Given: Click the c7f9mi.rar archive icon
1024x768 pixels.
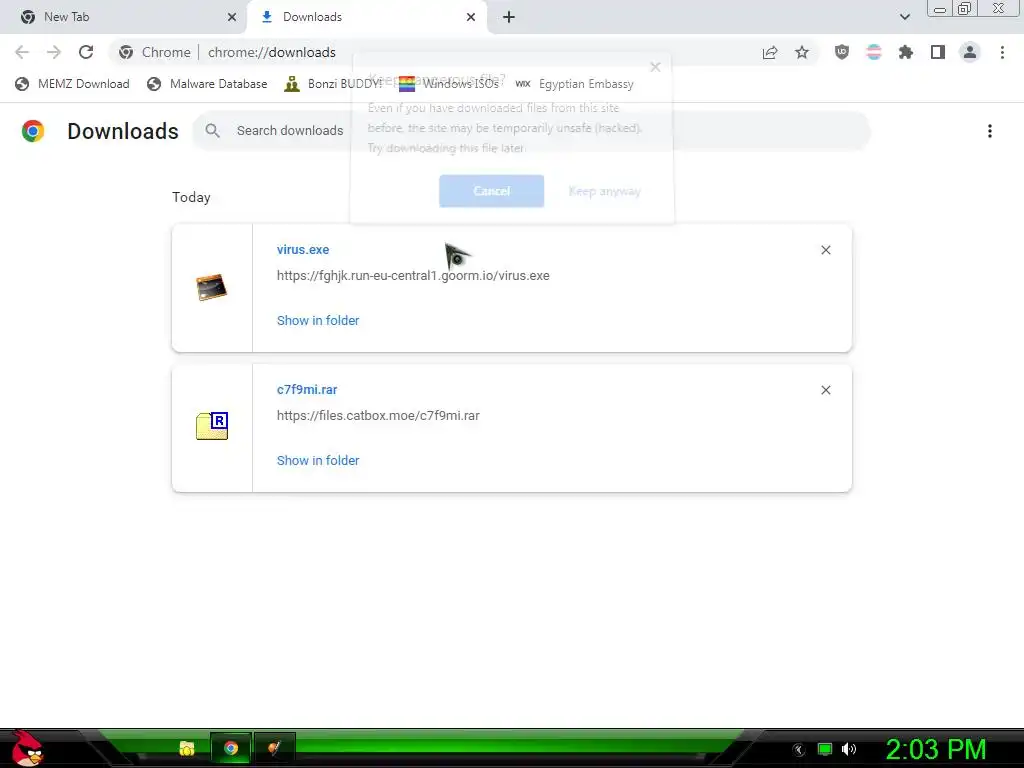Looking at the screenshot, I should (212, 426).
